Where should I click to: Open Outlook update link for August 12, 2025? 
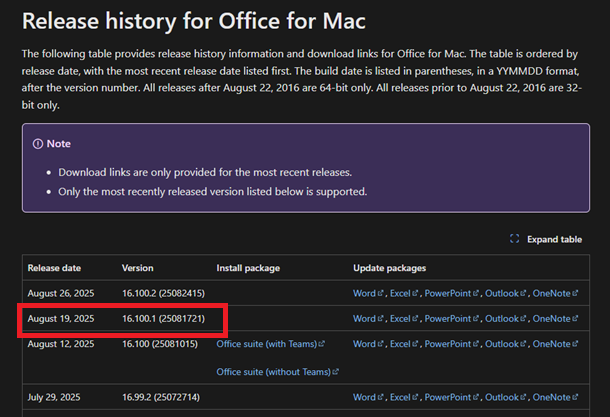point(505,344)
